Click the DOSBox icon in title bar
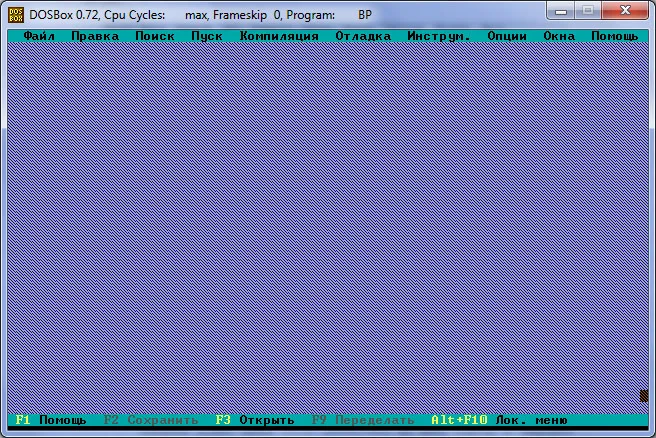This screenshot has height=438, width=656. pyautogui.click(x=16, y=15)
